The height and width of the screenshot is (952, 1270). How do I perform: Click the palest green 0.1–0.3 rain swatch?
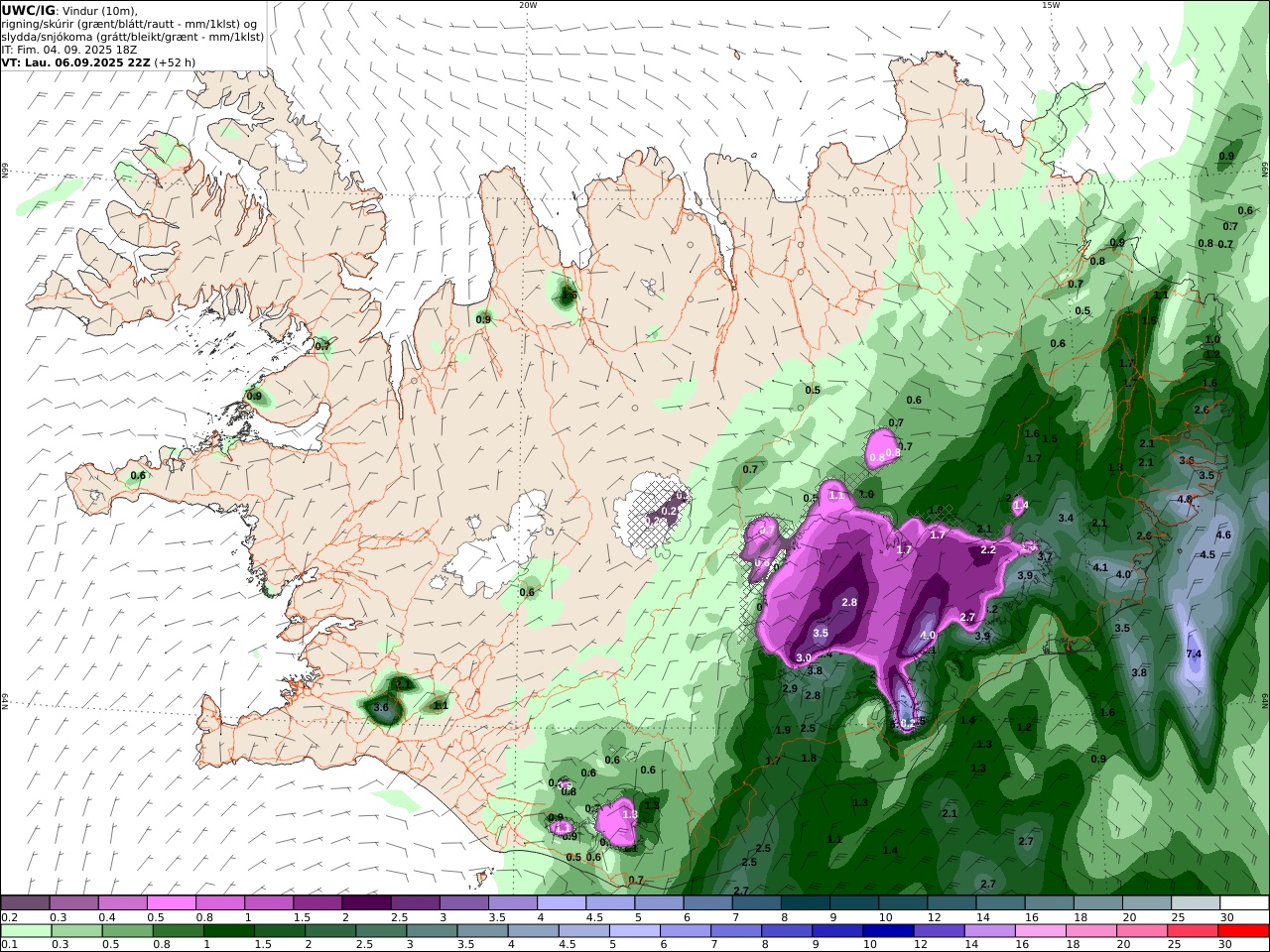coord(25,931)
